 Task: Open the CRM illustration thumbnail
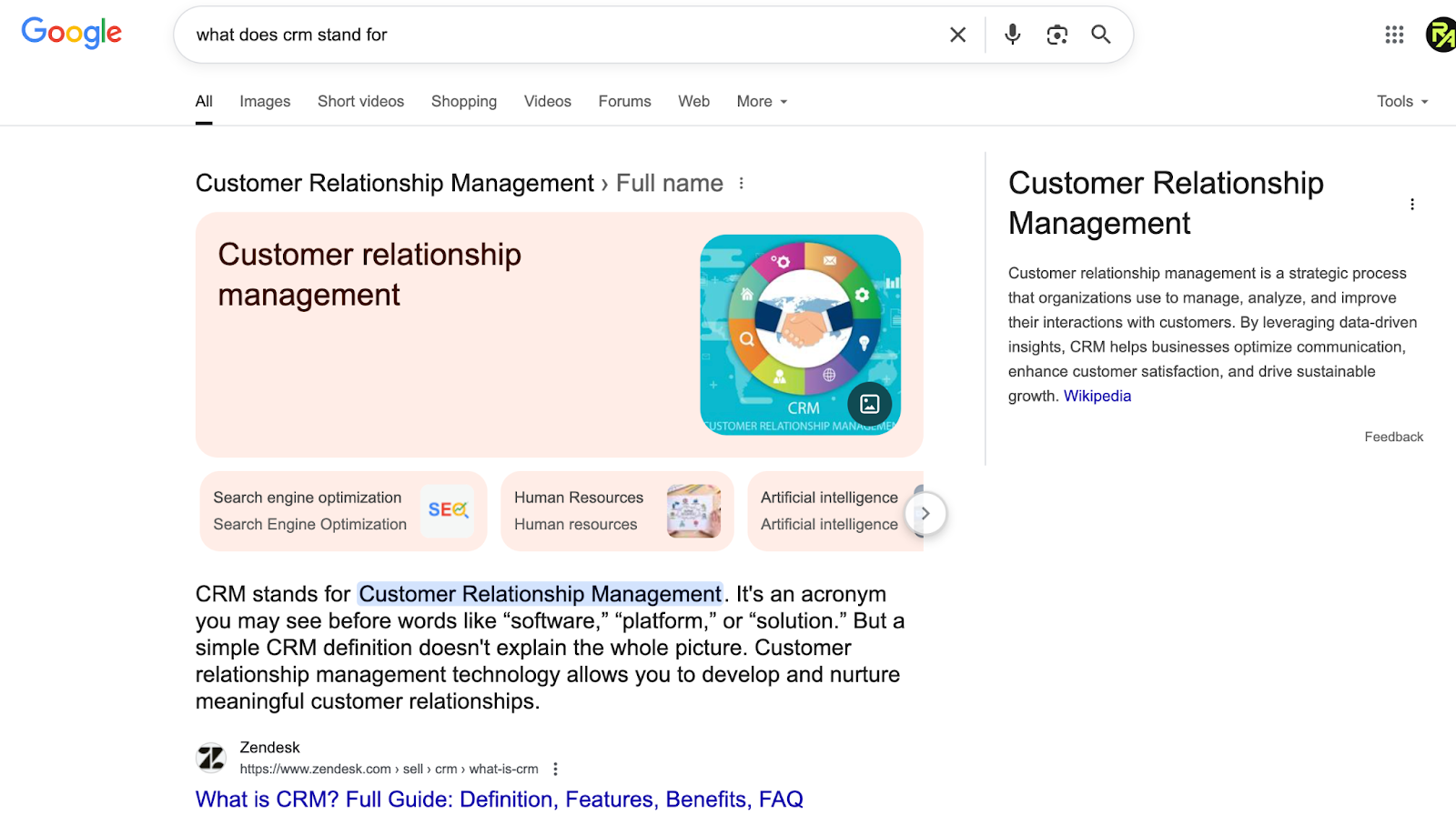coord(800,335)
